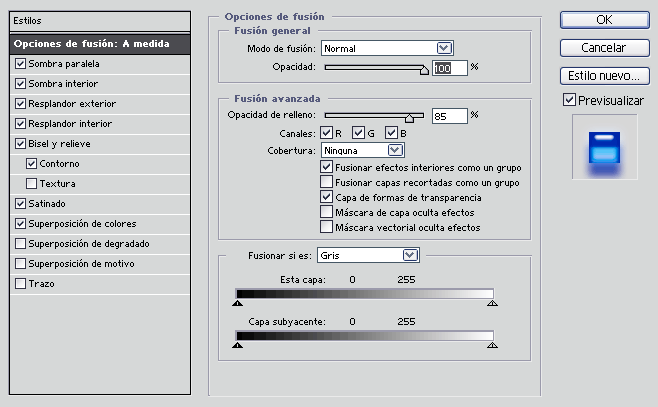This screenshot has height=407, width=658.
Task: Enable the Textura checkbox
Action: [31, 183]
